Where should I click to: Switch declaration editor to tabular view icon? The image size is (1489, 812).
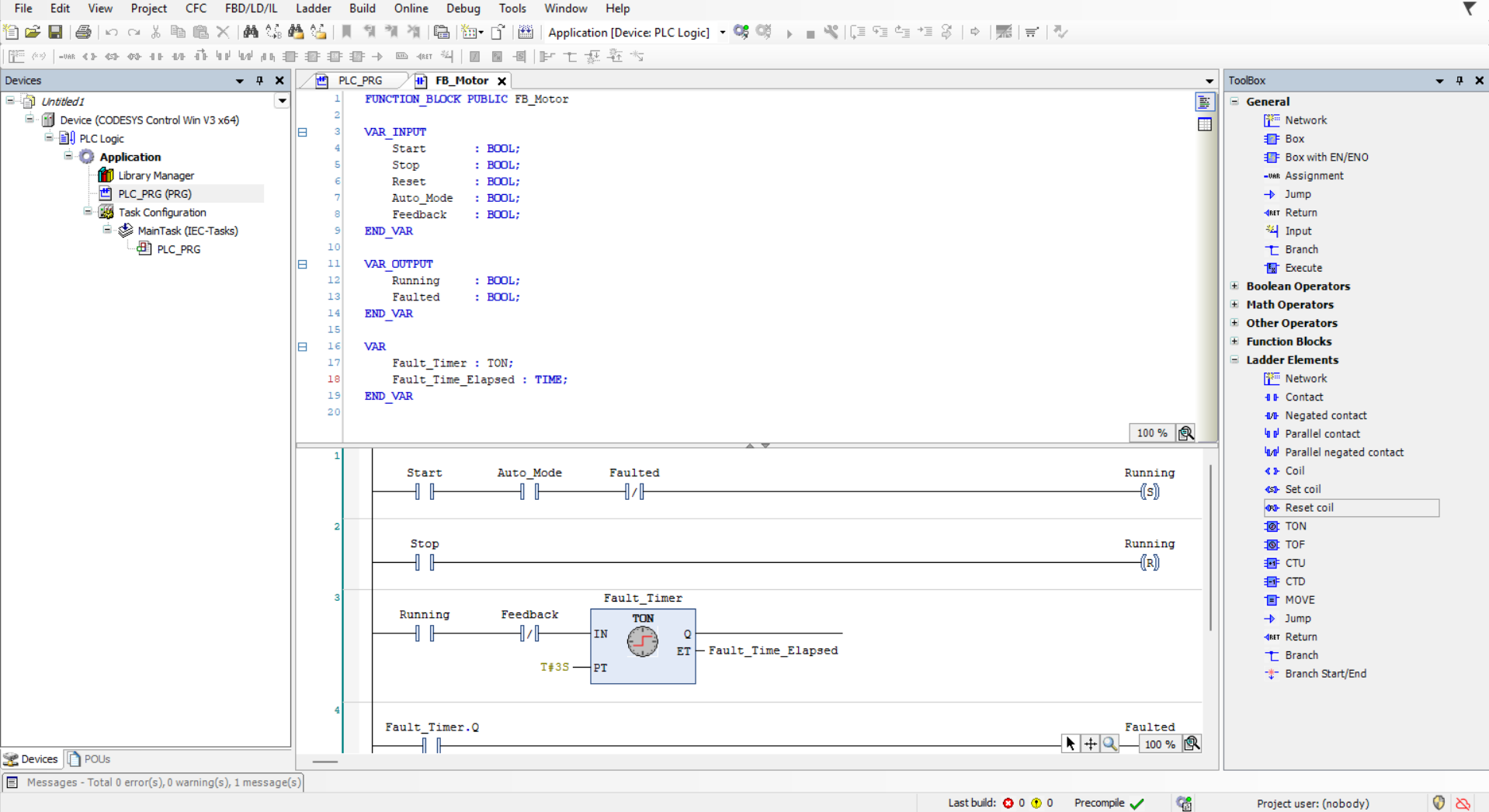pyautogui.click(x=1204, y=124)
